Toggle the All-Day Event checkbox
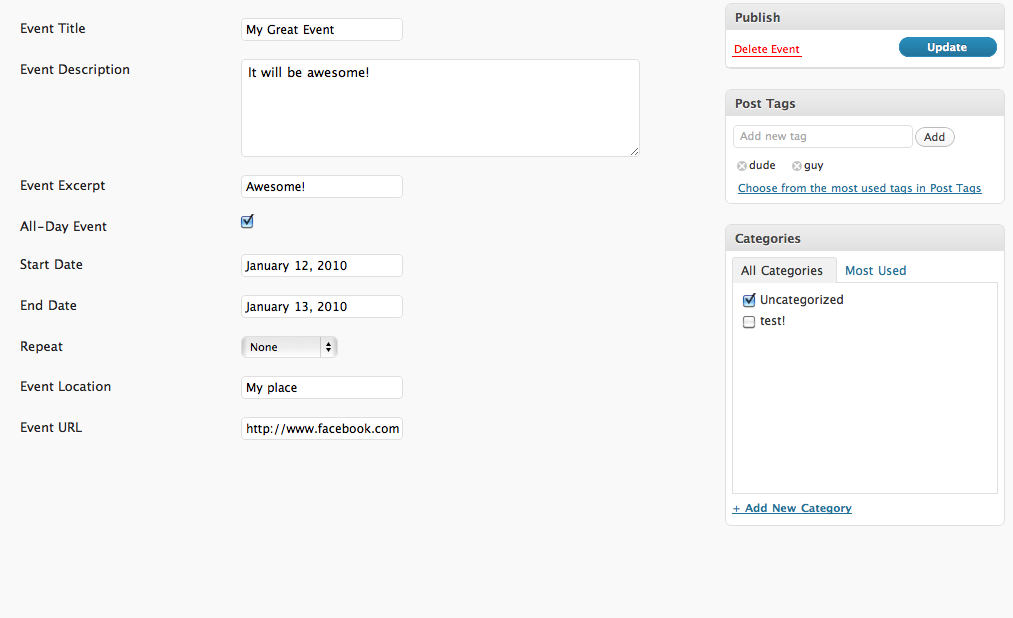Viewport: 1013px width, 618px height. click(x=247, y=221)
